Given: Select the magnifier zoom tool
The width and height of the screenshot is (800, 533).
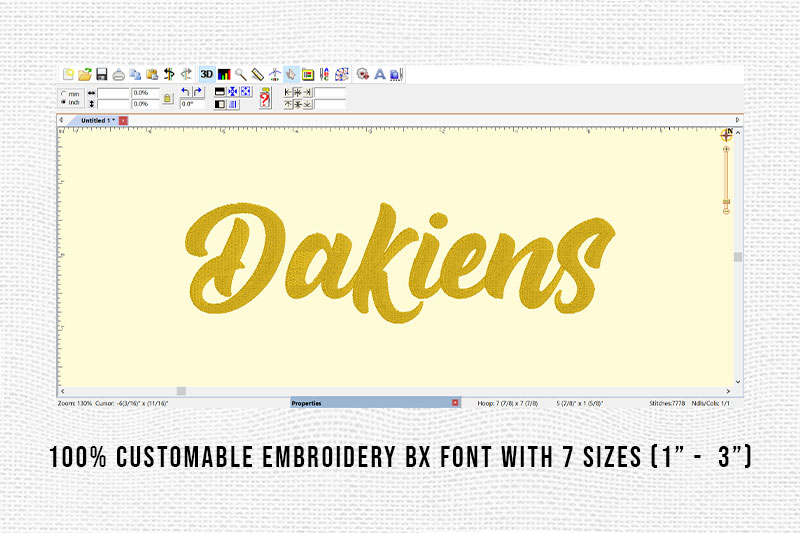Looking at the screenshot, I should [240, 74].
